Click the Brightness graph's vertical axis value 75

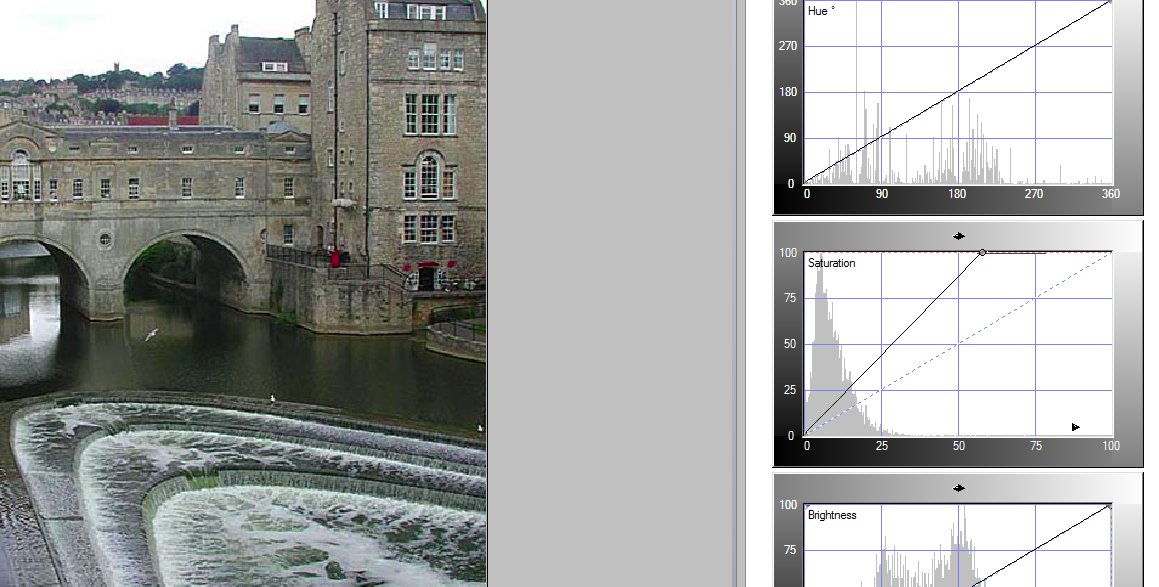791,550
